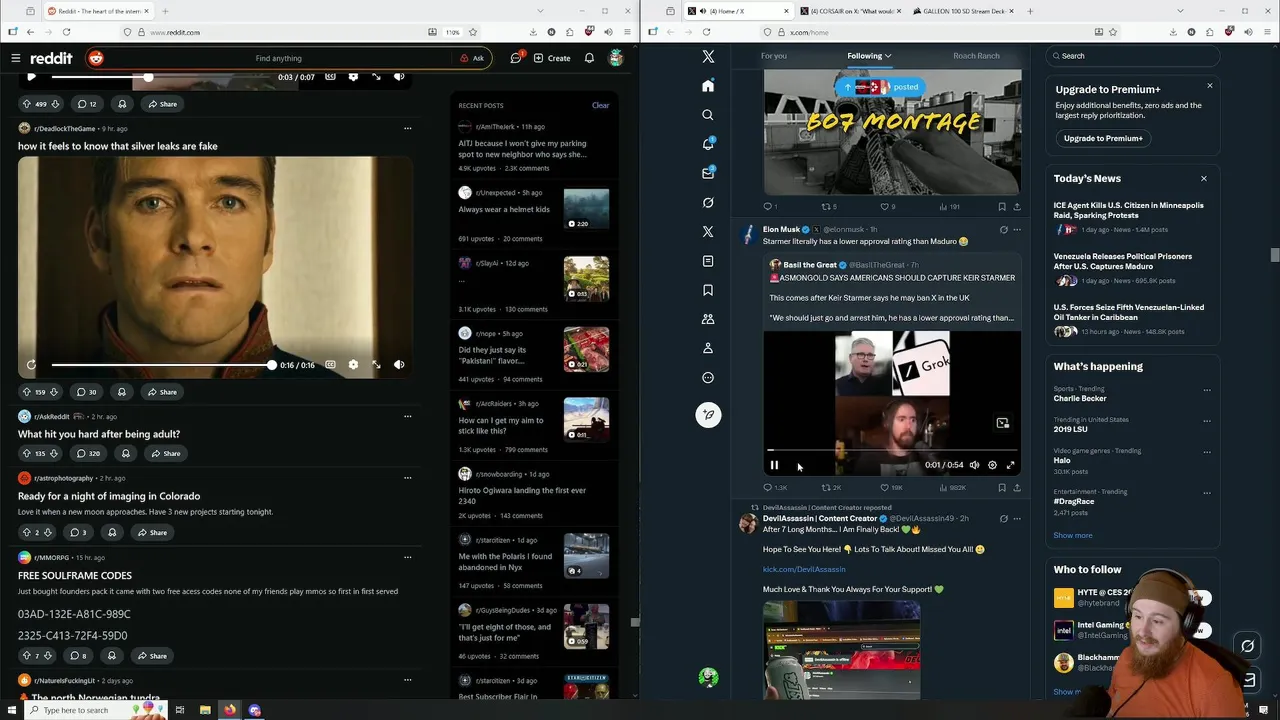Open comments on silver leaks post (30)
This screenshot has width=1280, height=720.
[x=87, y=392]
